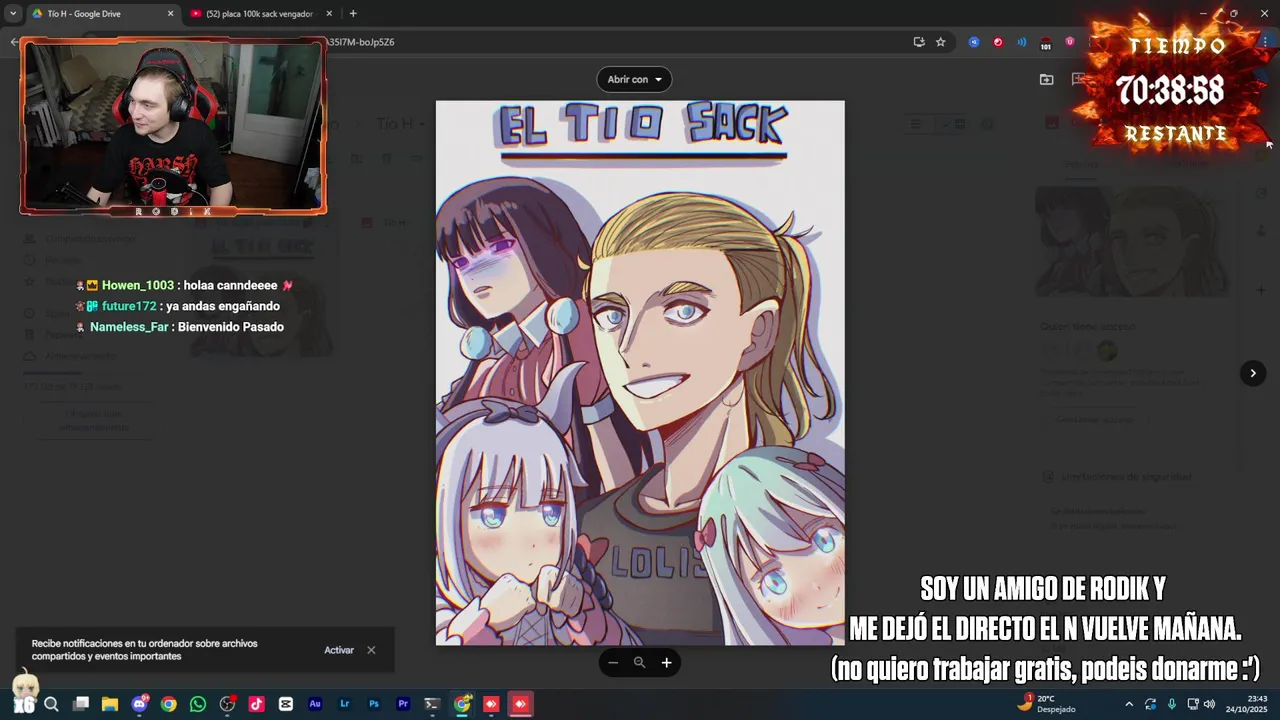Open Adobe Lightroom from the taskbar

click(344, 704)
